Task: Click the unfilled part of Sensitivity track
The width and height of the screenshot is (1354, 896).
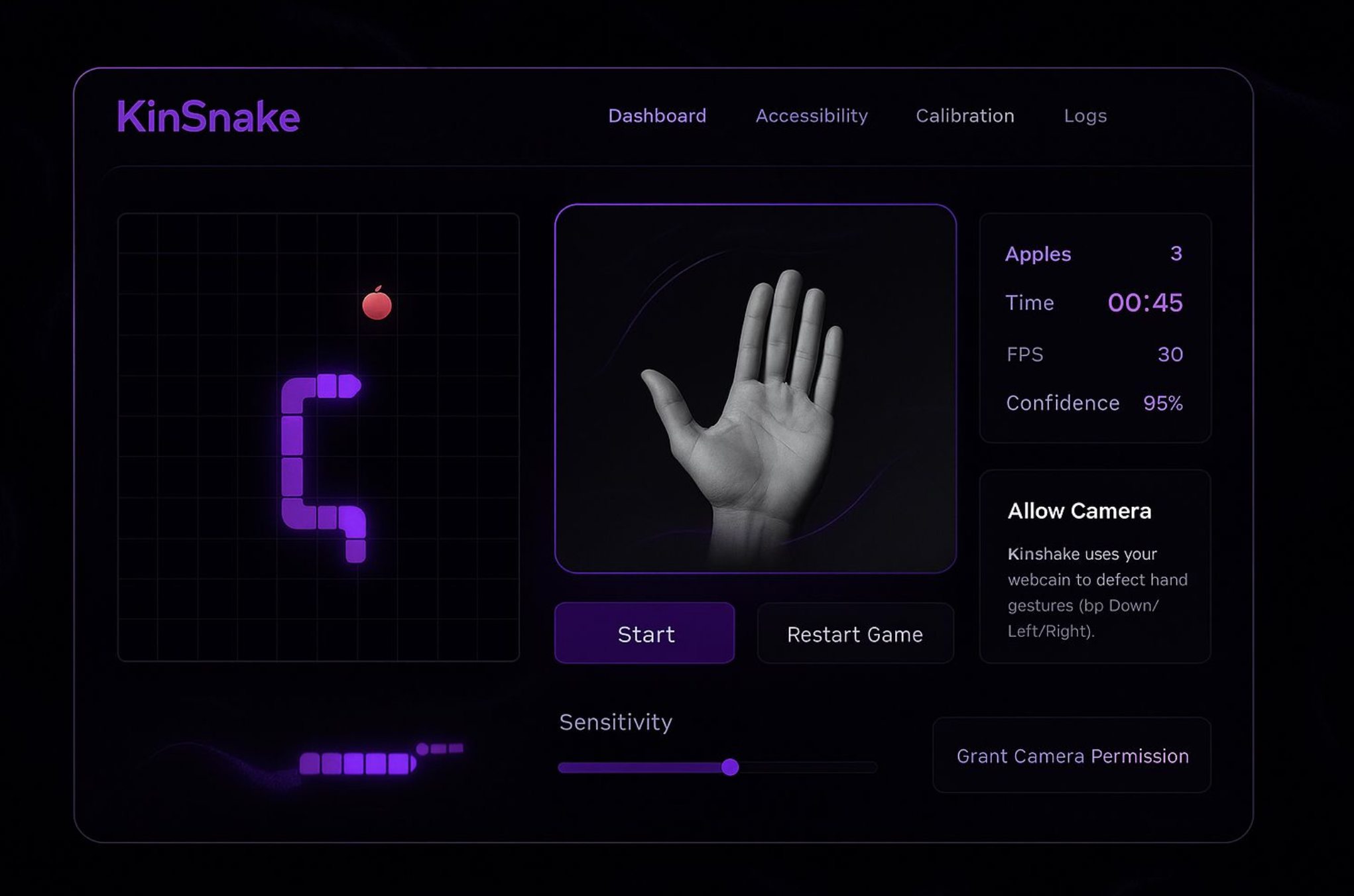Action: point(809,767)
